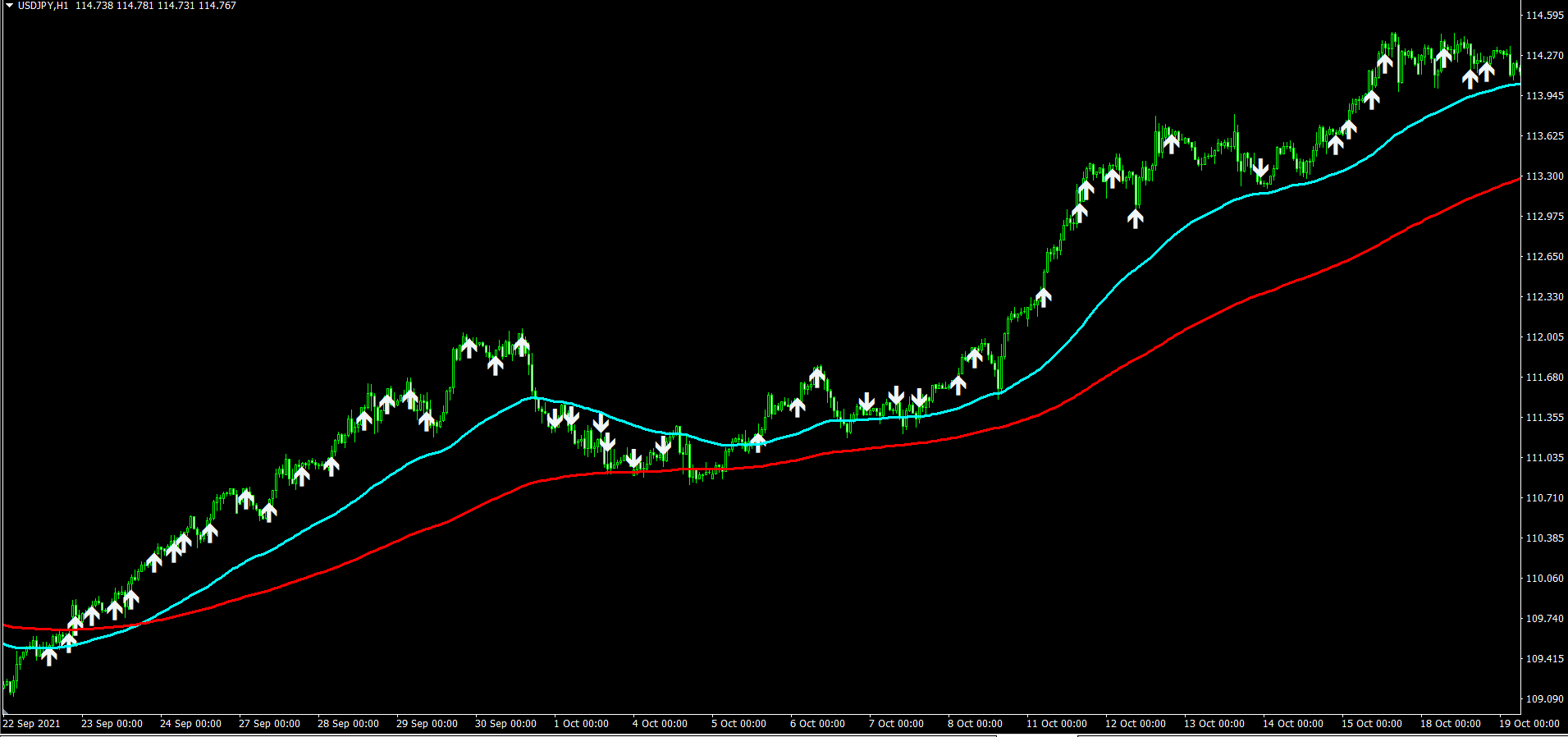Click the 111.355 price level text
Screen dimensions: 1568x737
(x=1544, y=418)
